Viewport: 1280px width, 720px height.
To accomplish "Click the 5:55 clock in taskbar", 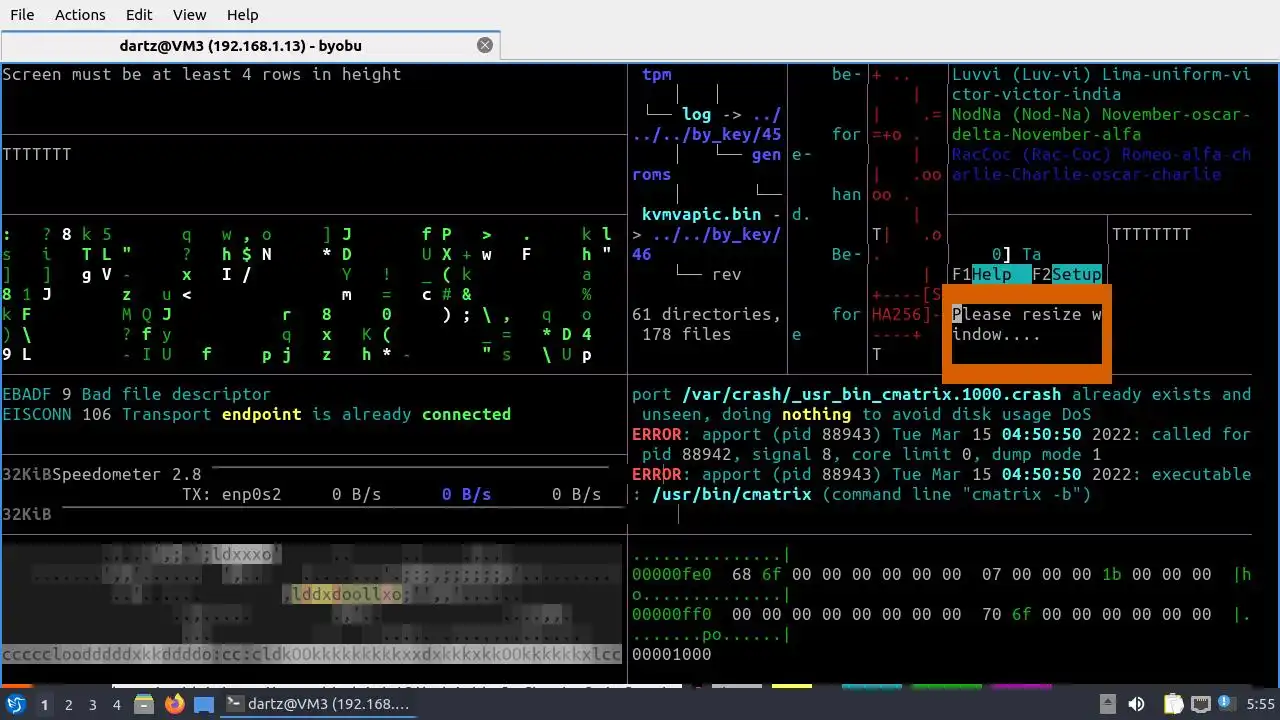I will (1260, 704).
